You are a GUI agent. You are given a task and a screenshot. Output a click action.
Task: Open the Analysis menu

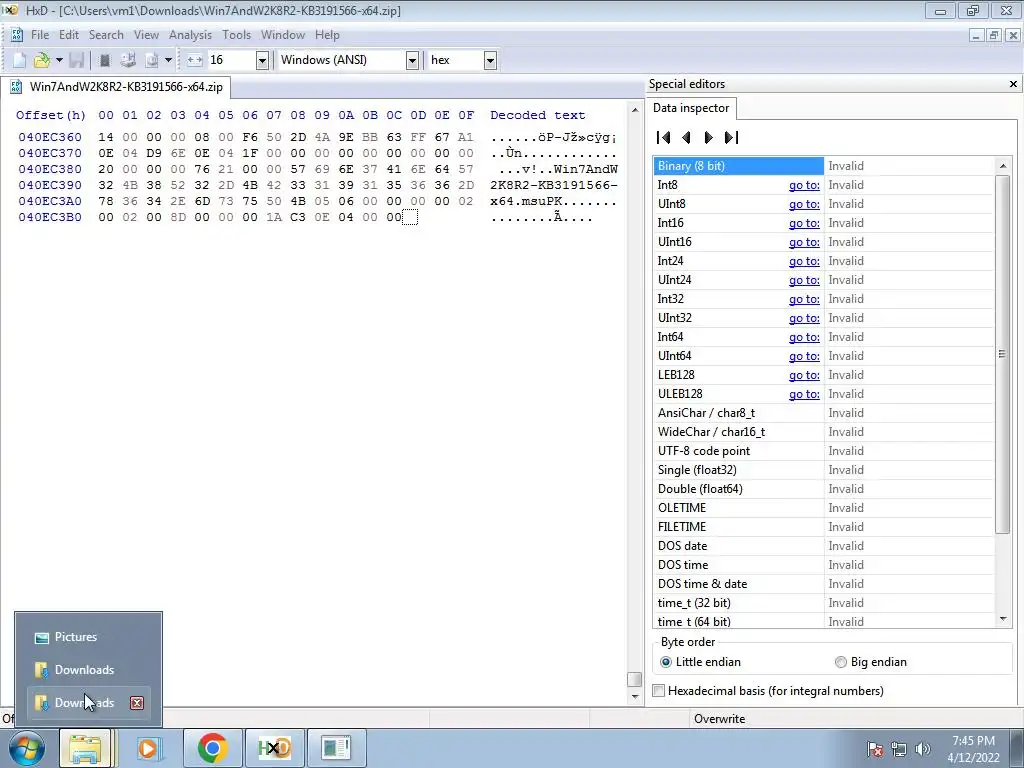[x=190, y=35]
